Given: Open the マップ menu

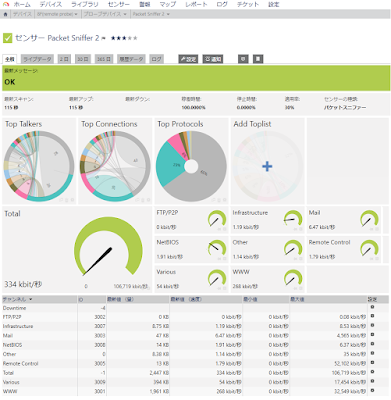Looking at the screenshot, I should pos(168,4).
